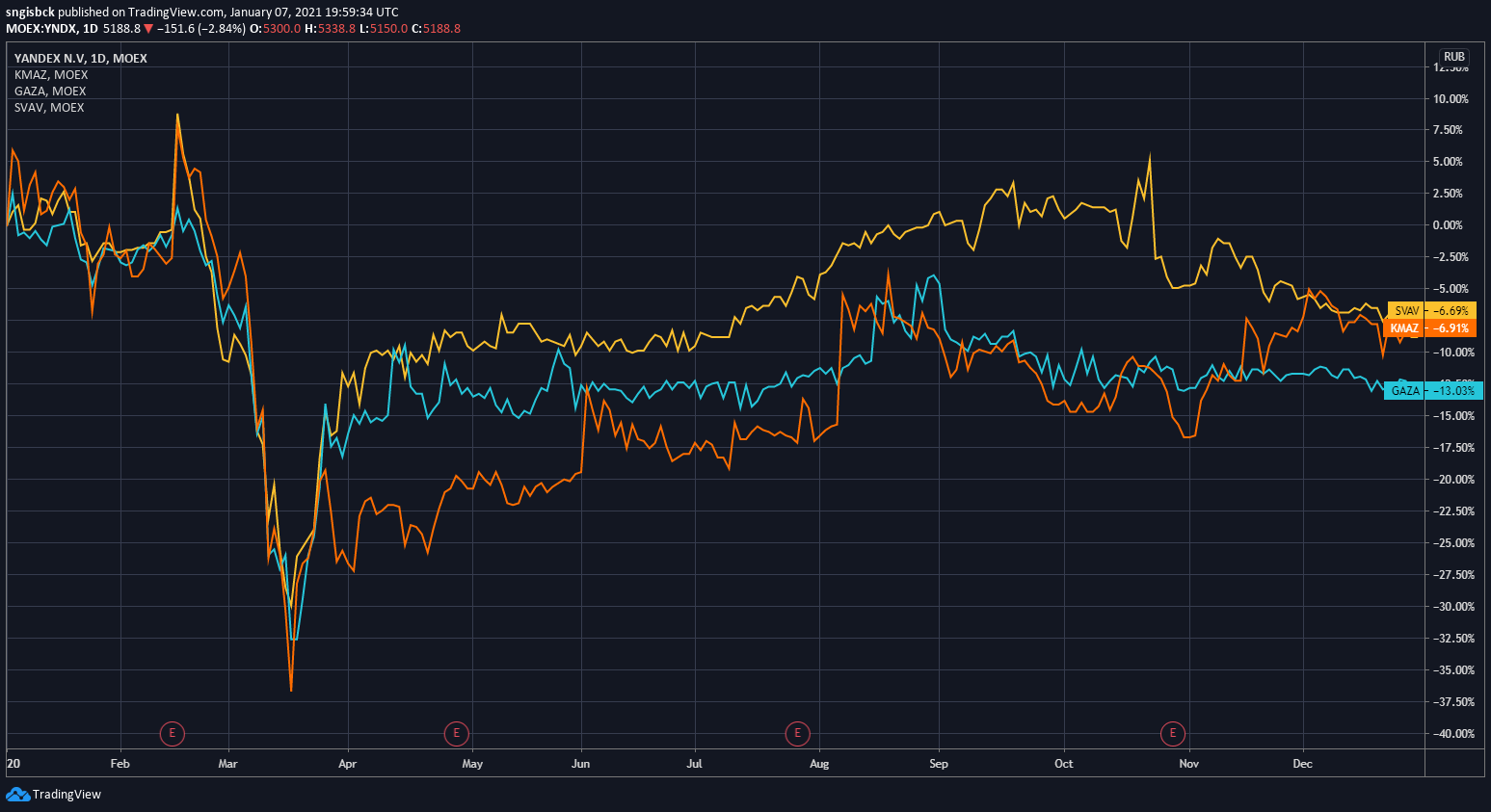Click the Jun label on time axis
1491x812 pixels.
580,764
